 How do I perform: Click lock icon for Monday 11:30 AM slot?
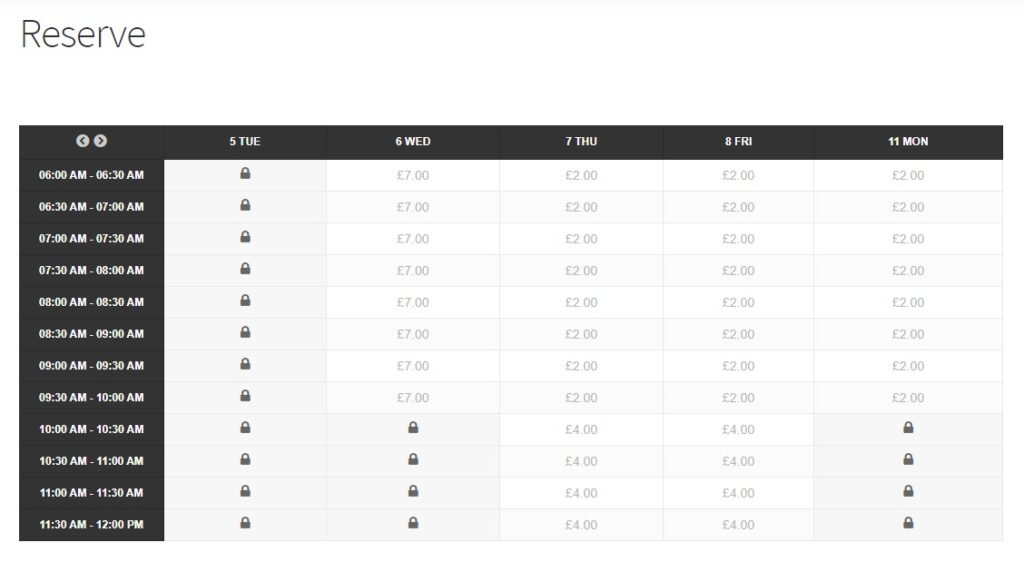coord(908,523)
